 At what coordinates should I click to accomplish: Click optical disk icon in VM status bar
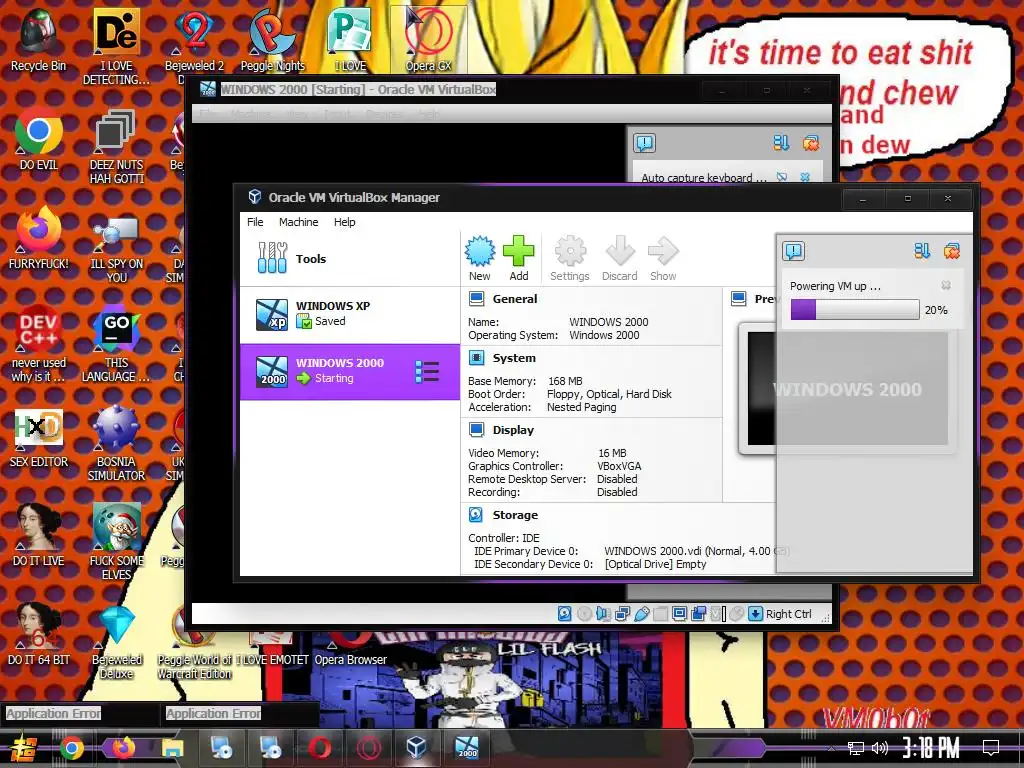pos(584,614)
